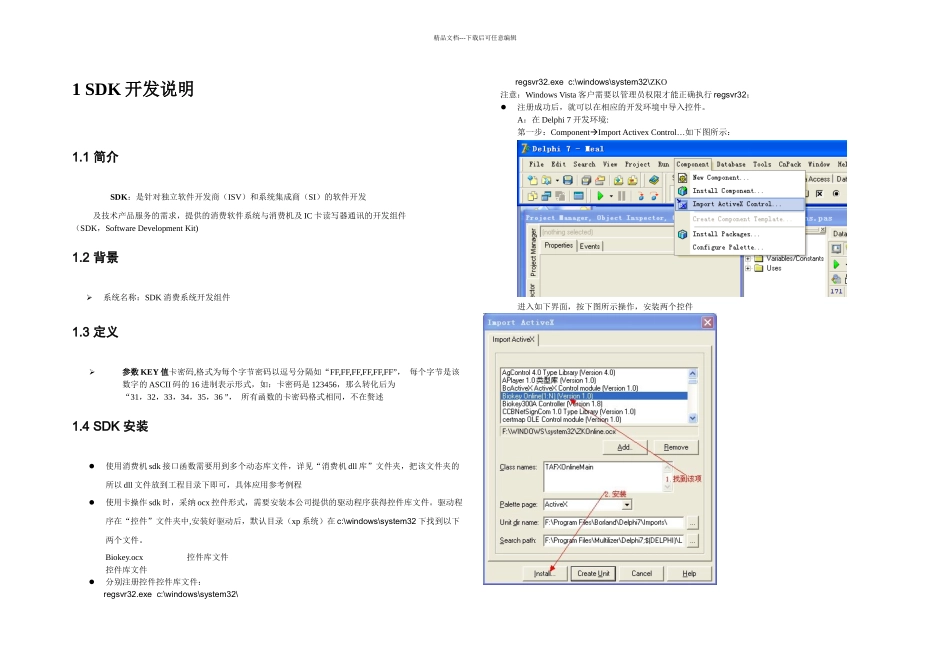Open the File menu in Delphi 7
The image size is (950, 672).
point(536,164)
